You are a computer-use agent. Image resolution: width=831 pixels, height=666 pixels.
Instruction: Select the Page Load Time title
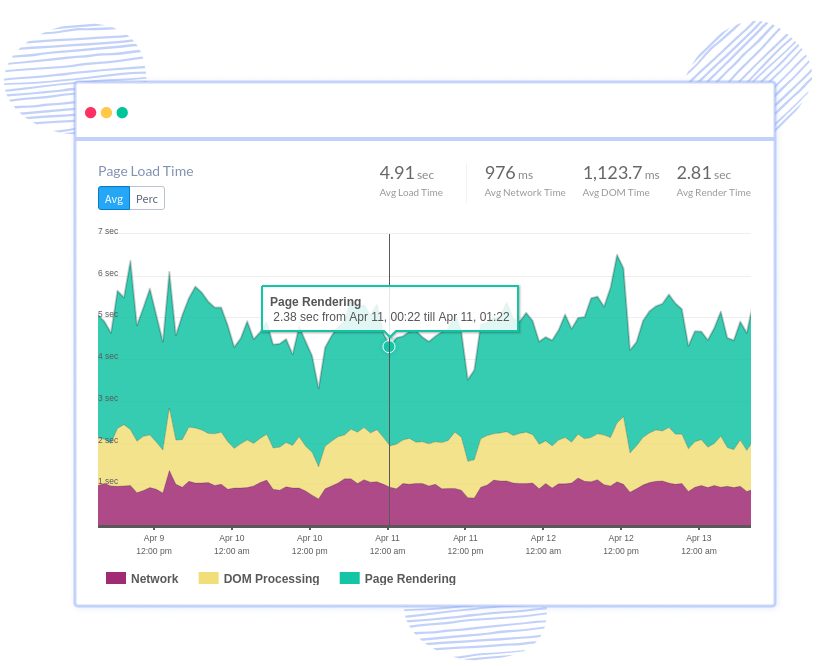tap(146, 171)
